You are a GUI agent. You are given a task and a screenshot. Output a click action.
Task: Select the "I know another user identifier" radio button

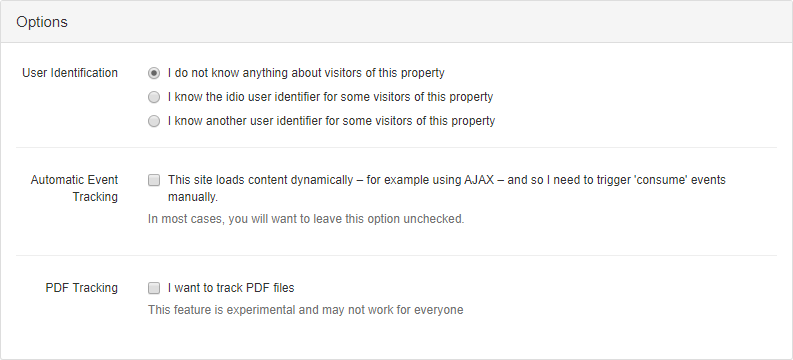(x=154, y=121)
